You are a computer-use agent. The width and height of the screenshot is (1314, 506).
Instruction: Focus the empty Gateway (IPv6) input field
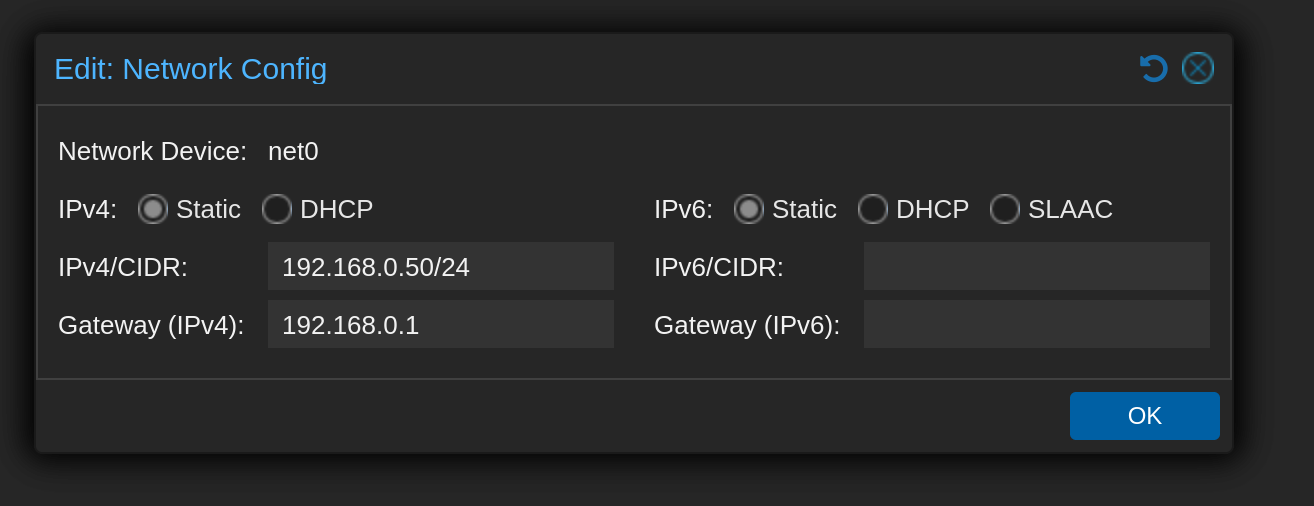click(1037, 324)
